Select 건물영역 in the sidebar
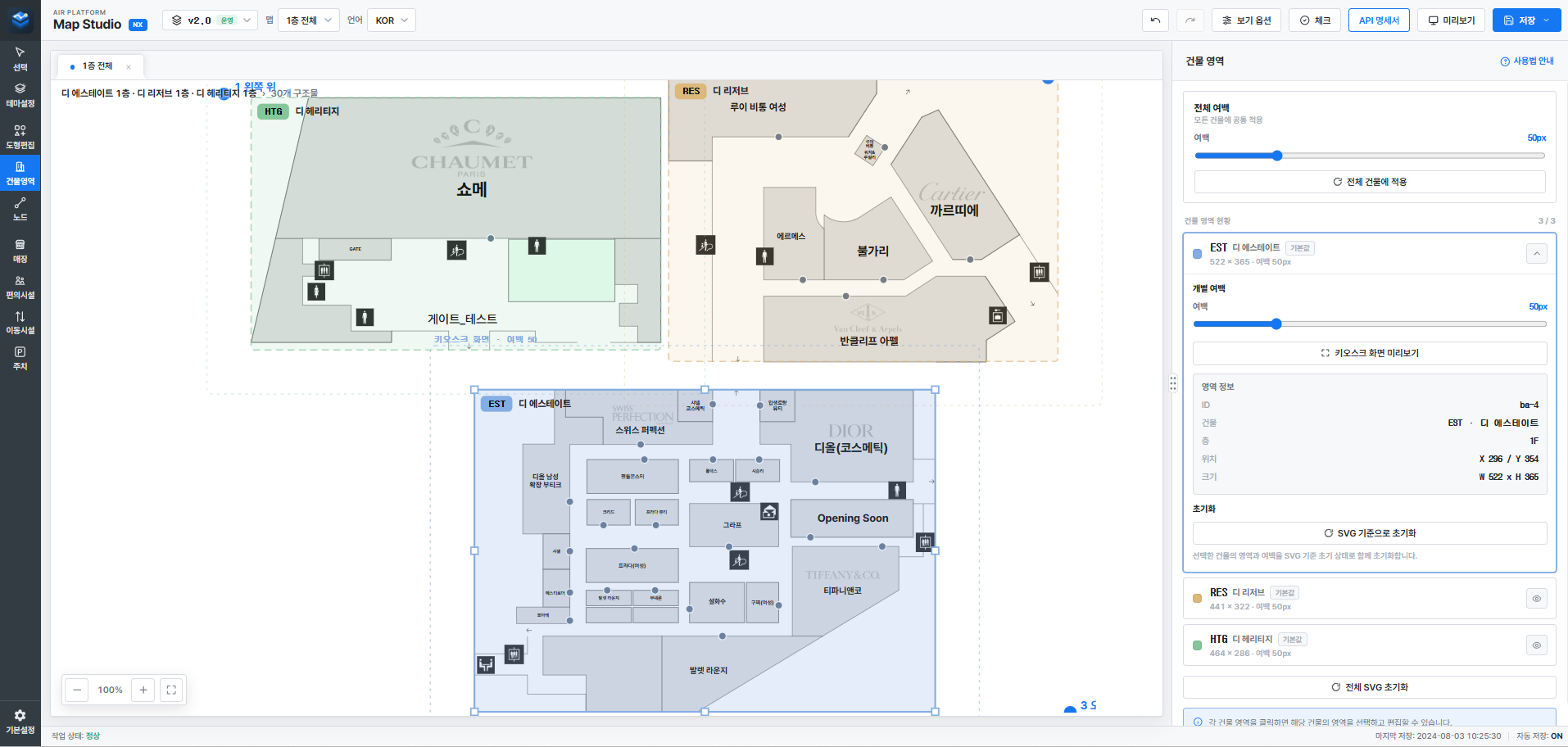The image size is (1568, 747). coord(20,173)
